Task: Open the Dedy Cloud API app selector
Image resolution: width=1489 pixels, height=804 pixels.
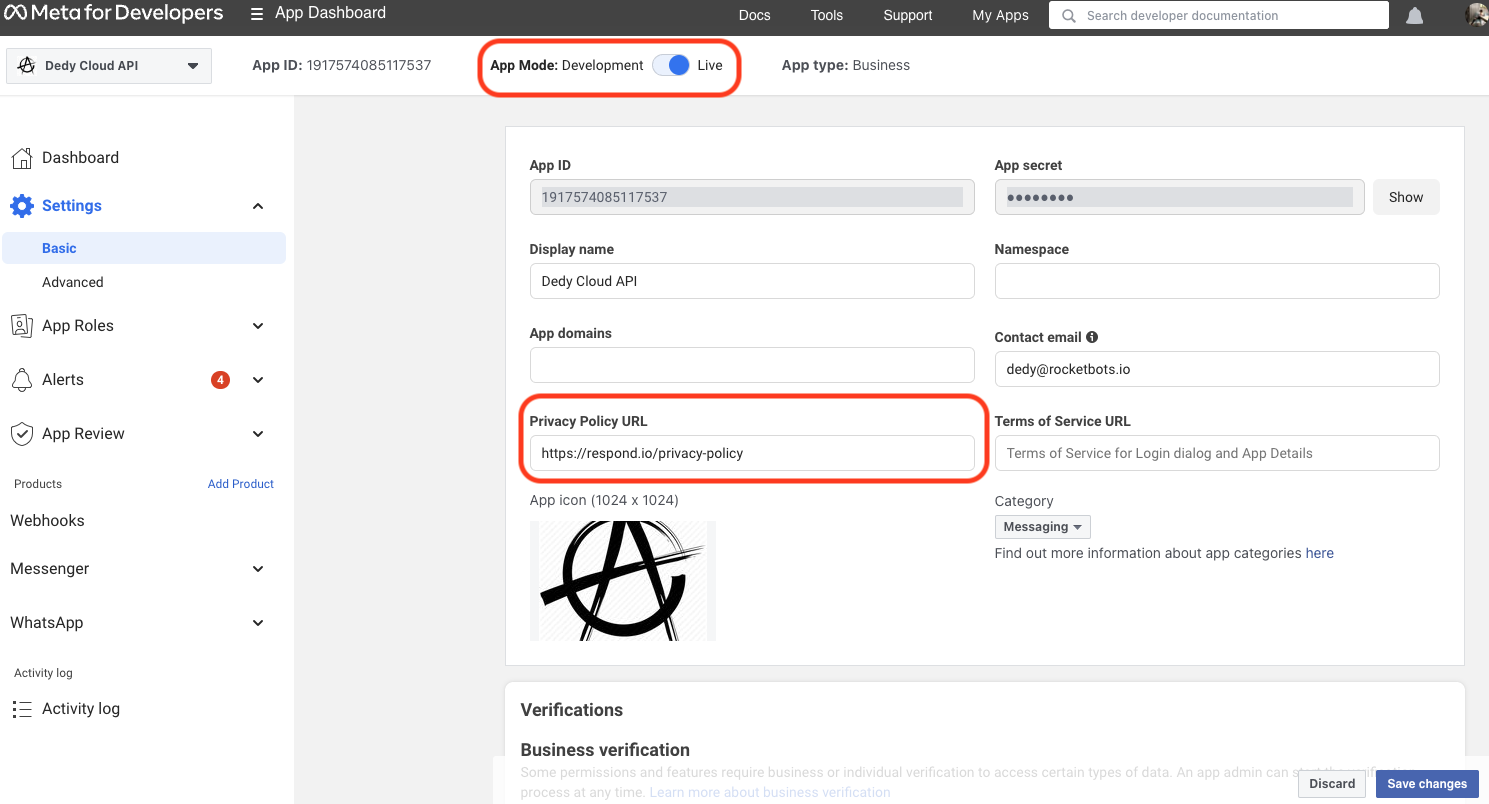Action: [109, 66]
